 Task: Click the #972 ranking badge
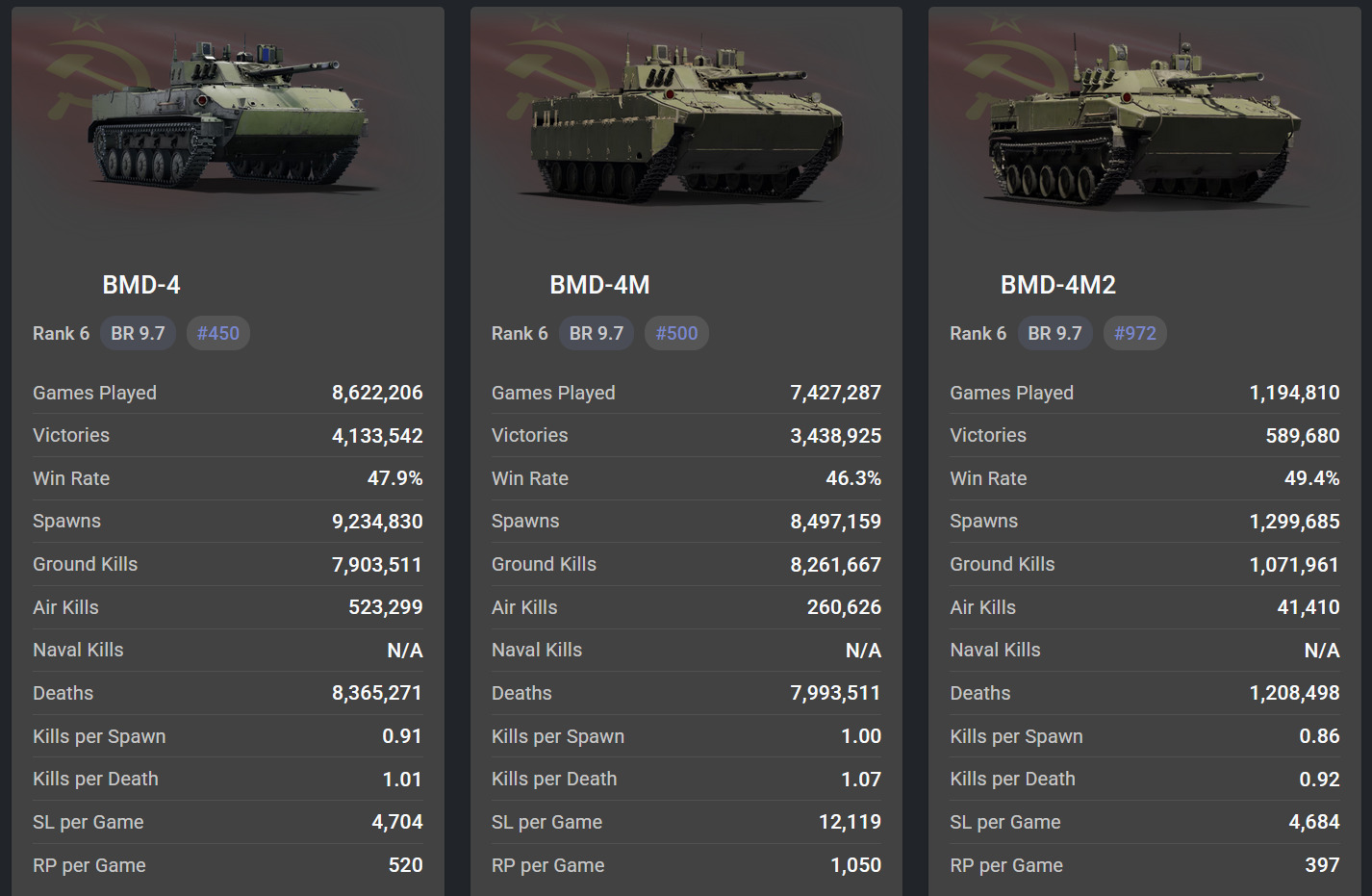(1135, 333)
